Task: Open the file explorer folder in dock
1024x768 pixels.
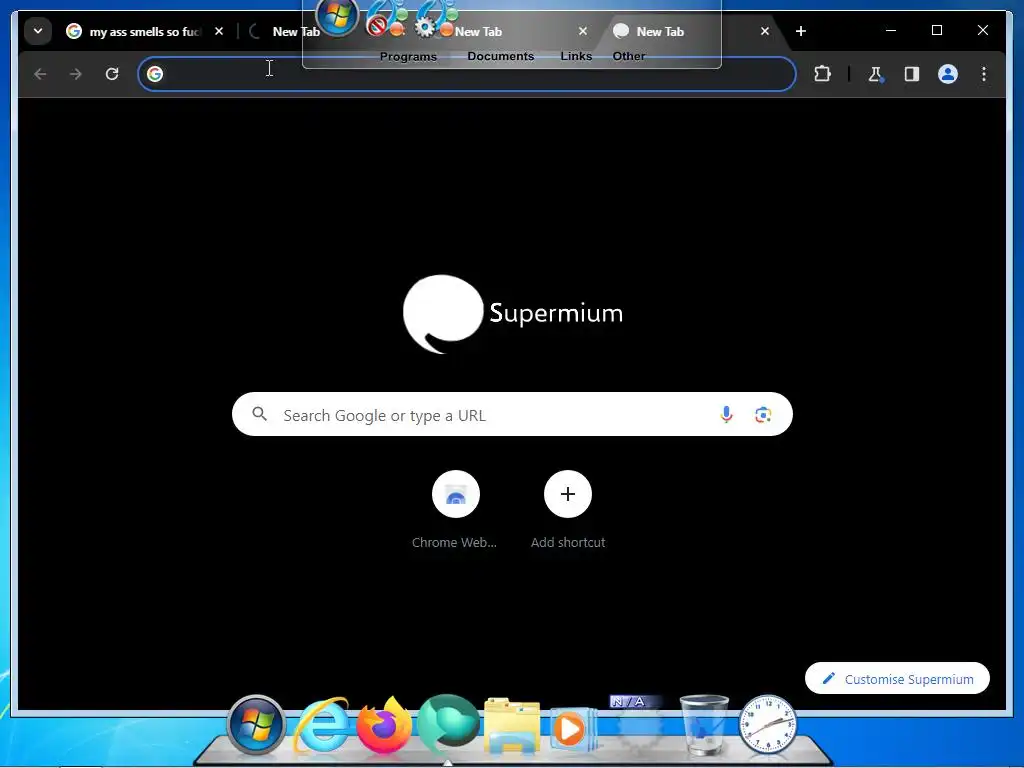Action: click(x=511, y=726)
